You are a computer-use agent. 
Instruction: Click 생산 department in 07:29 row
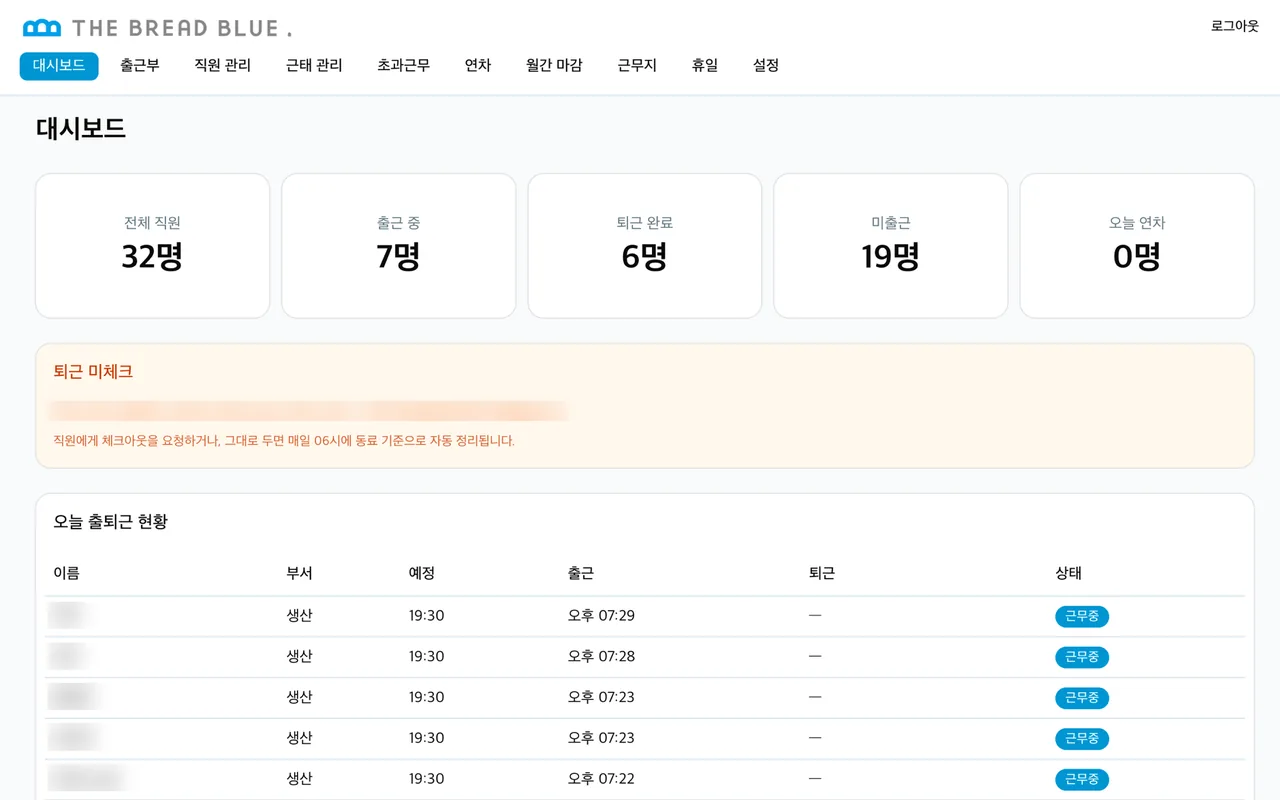coord(299,615)
